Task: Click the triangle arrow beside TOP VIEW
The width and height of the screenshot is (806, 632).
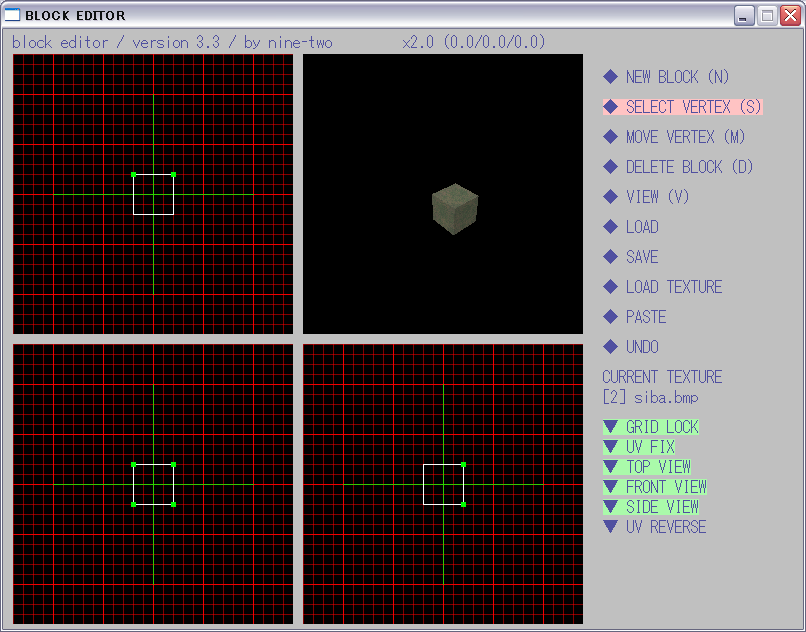Action: [x=610, y=467]
